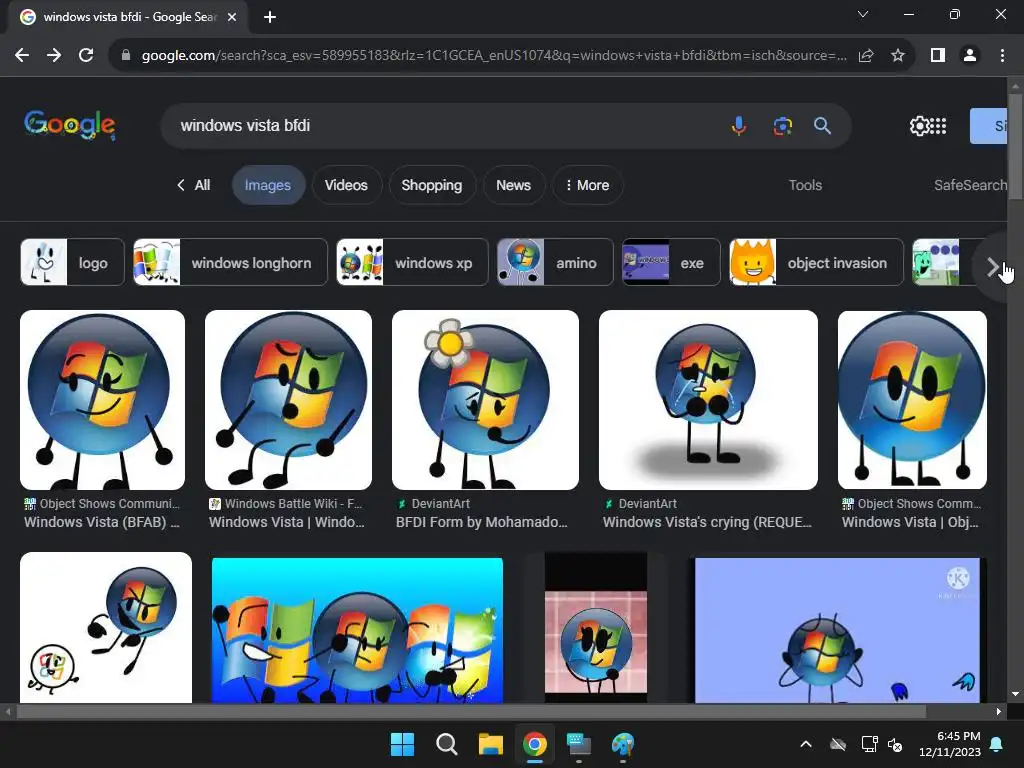Submit search with magnifier icon
Image resolution: width=1024 pixels, height=768 pixels.
pyautogui.click(x=822, y=125)
